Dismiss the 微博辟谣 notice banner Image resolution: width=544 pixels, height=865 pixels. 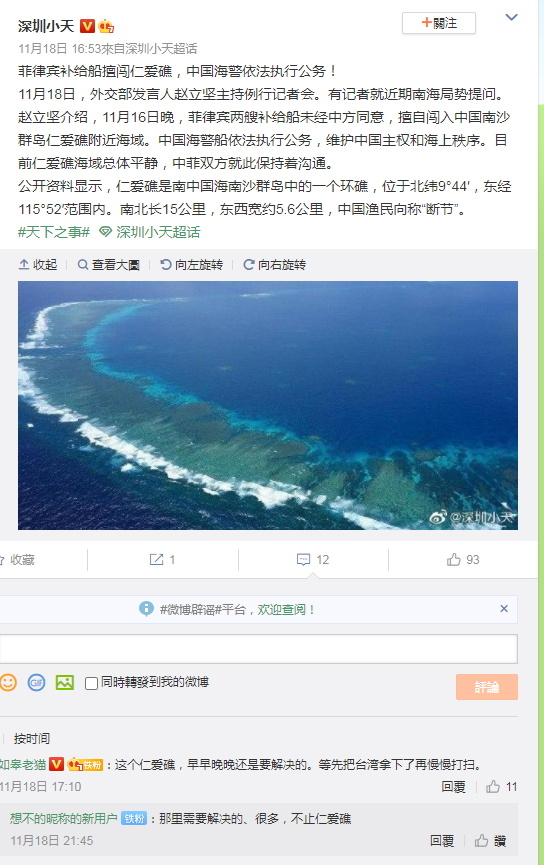pyautogui.click(x=504, y=608)
